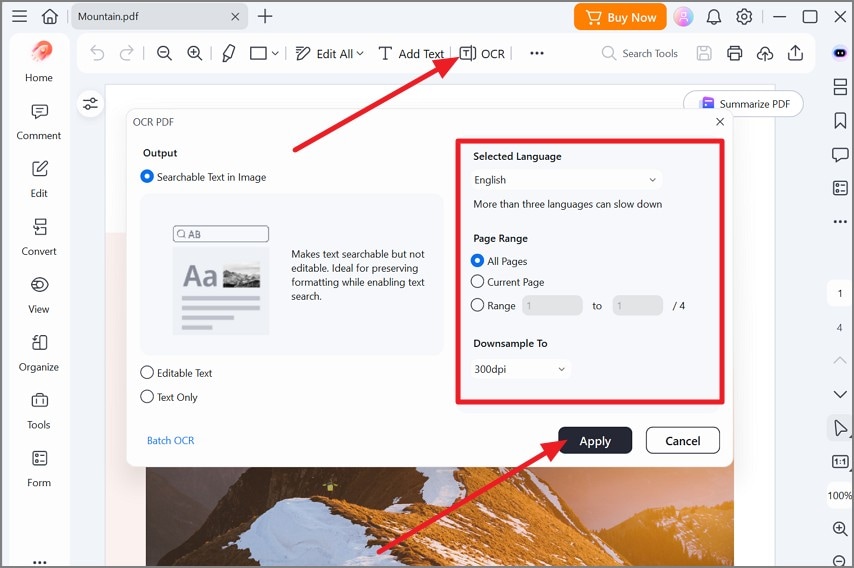Click the Cancel button

(682, 441)
